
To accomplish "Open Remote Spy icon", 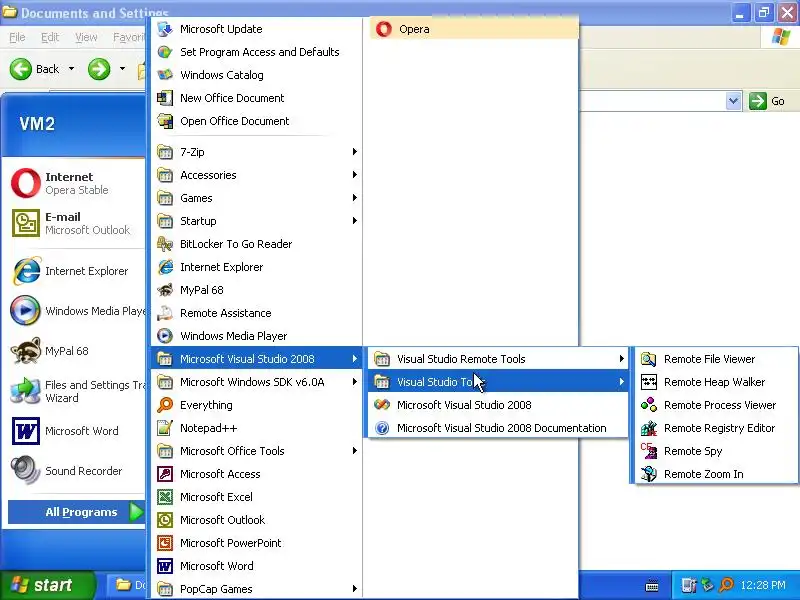I will pos(648,451).
